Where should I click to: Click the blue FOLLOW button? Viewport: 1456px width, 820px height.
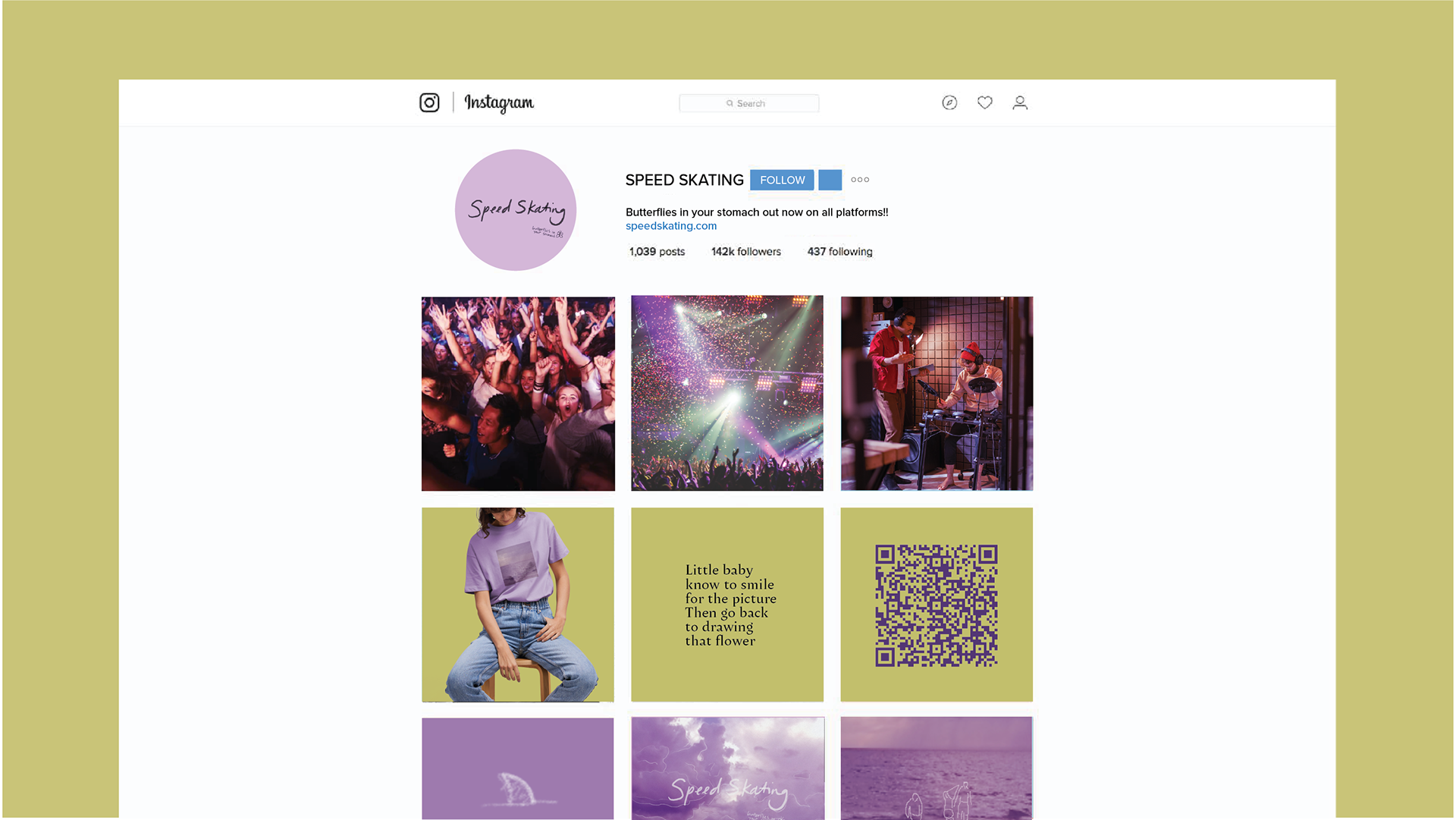pos(782,180)
